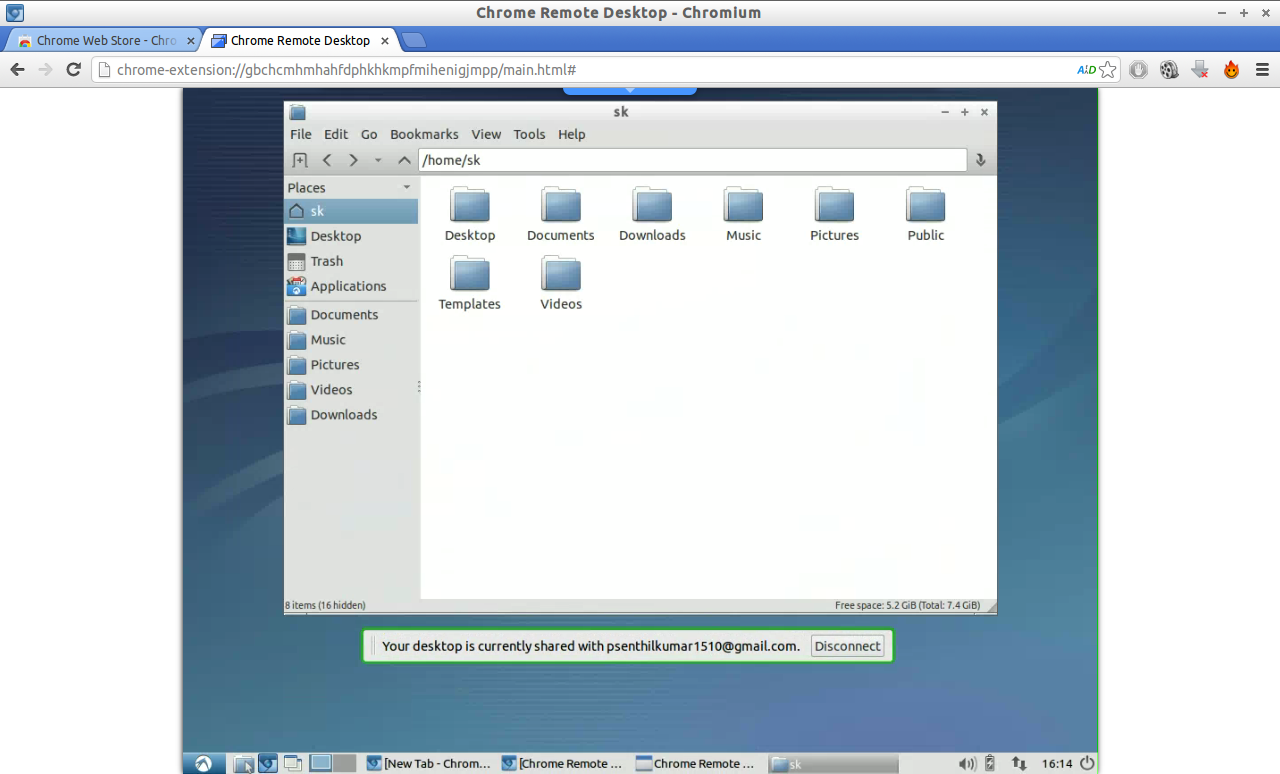Open the Templates folder icon

[x=470, y=274]
